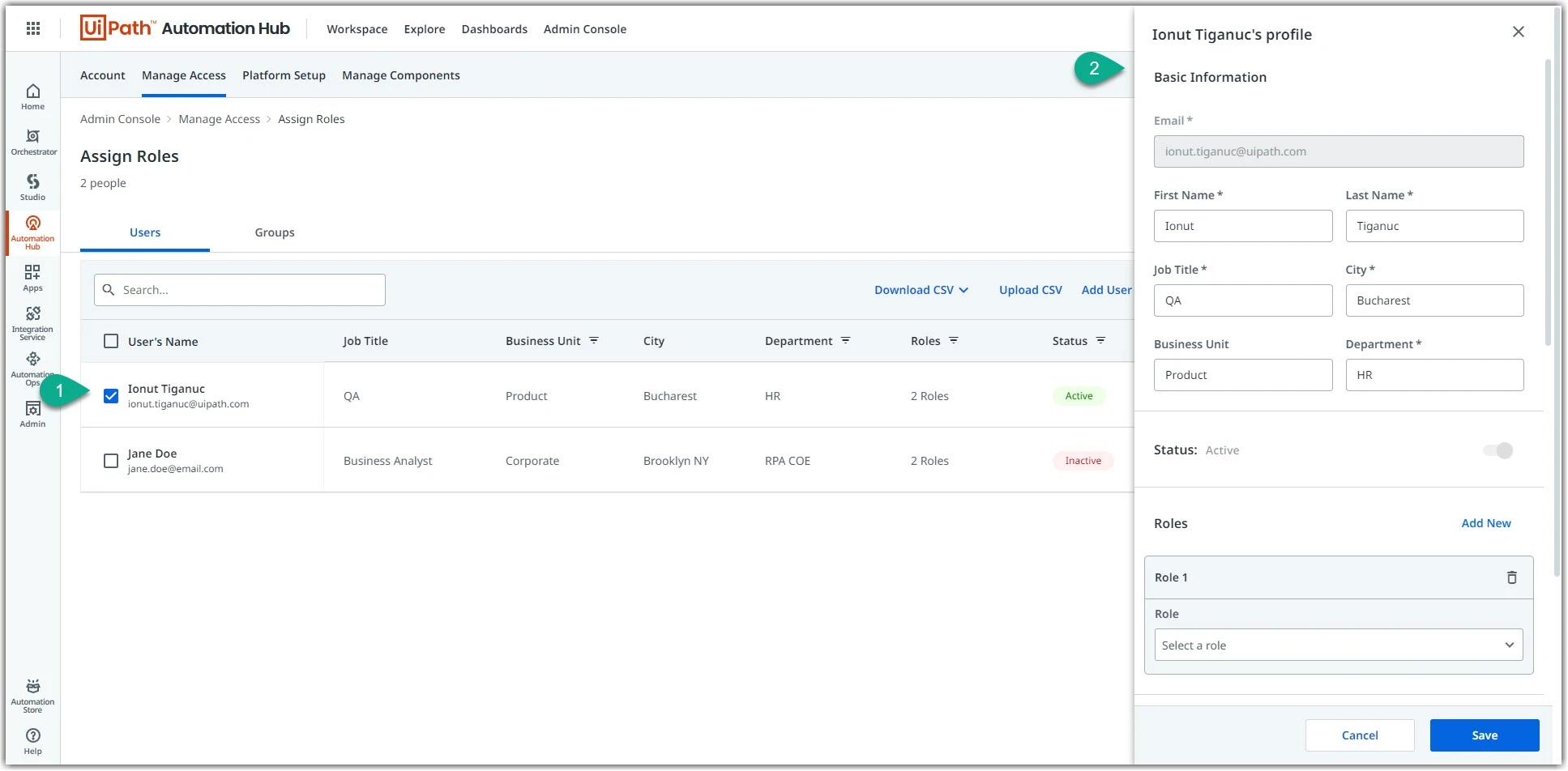Expand the Select a role dropdown
This screenshot has height=771, width=1568.
1339,645
